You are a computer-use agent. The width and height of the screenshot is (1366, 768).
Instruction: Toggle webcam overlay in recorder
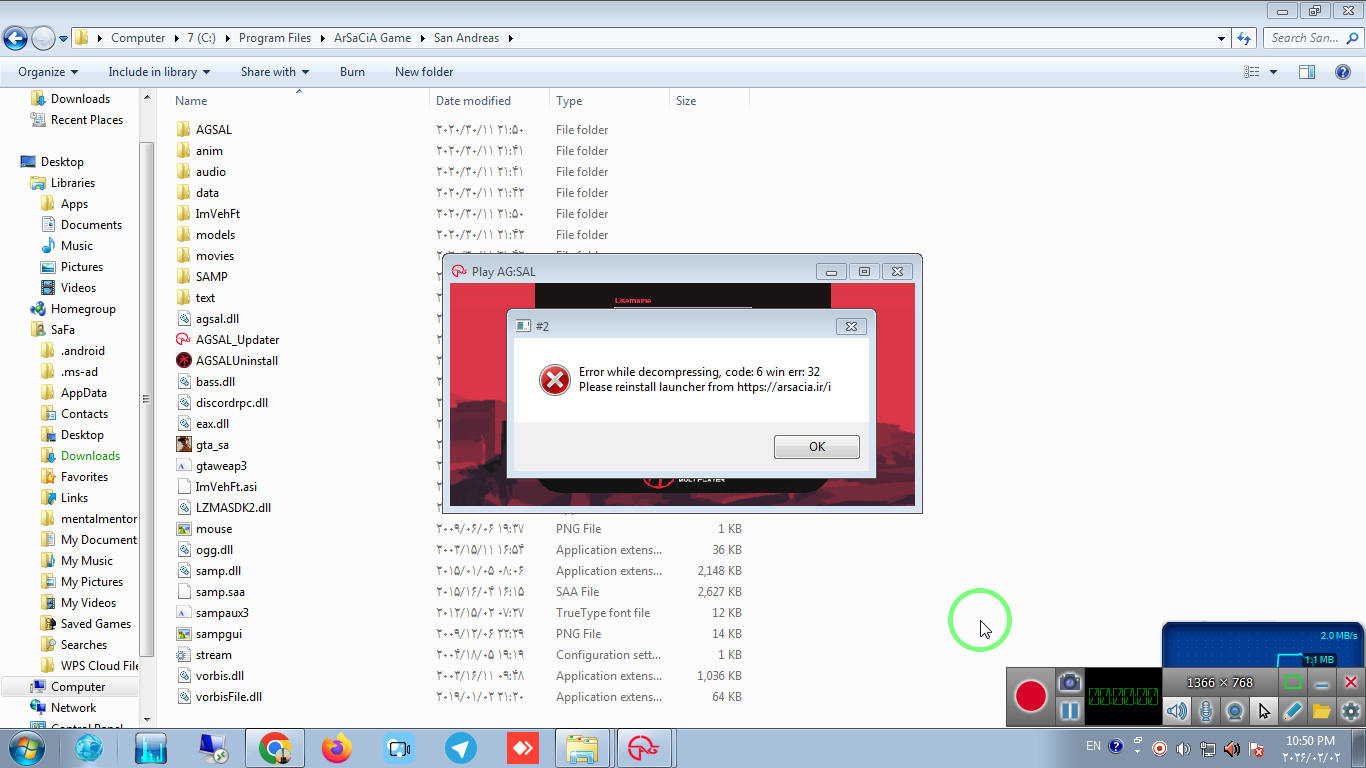(x=1235, y=711)
